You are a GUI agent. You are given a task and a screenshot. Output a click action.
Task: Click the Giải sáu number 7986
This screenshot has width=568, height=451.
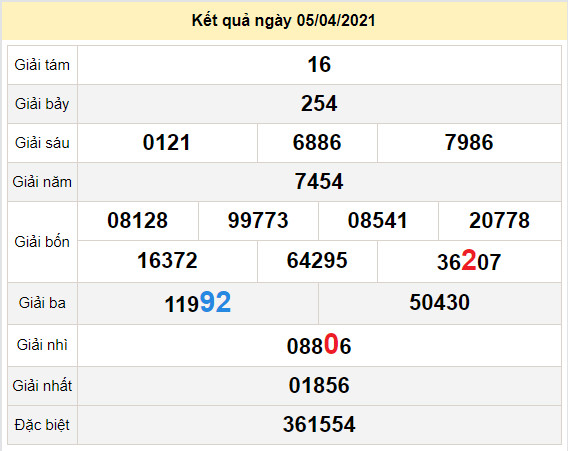coord(469,142)
